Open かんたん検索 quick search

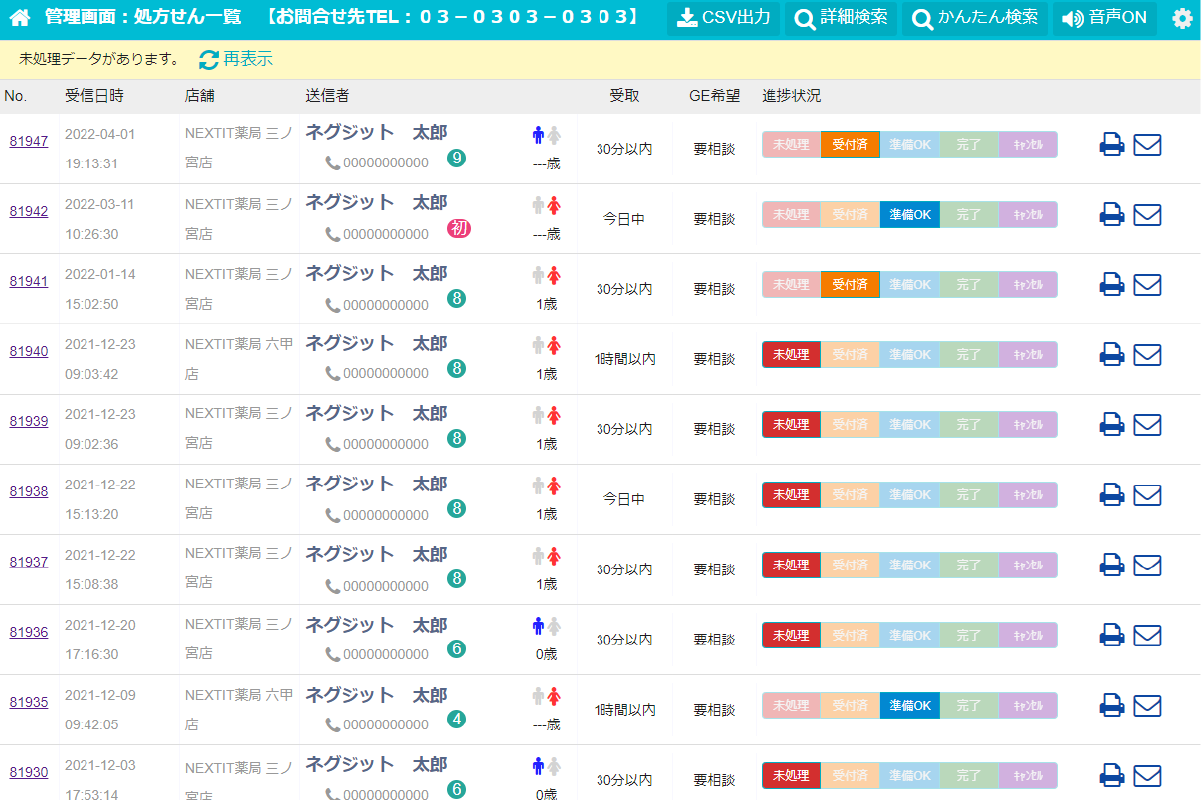tap(974, 19)
